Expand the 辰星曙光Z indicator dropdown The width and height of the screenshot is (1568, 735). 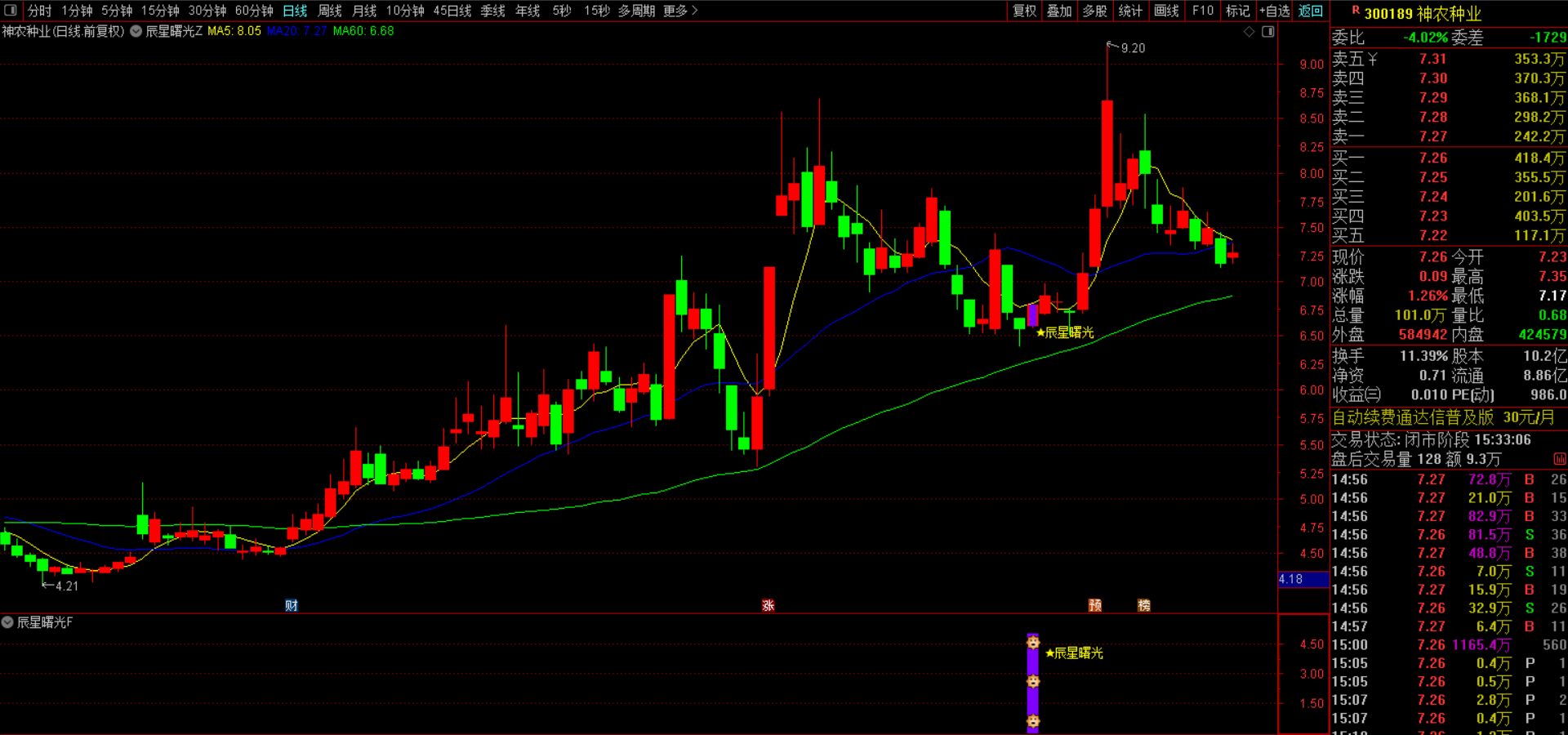click(x=136, y=31)
